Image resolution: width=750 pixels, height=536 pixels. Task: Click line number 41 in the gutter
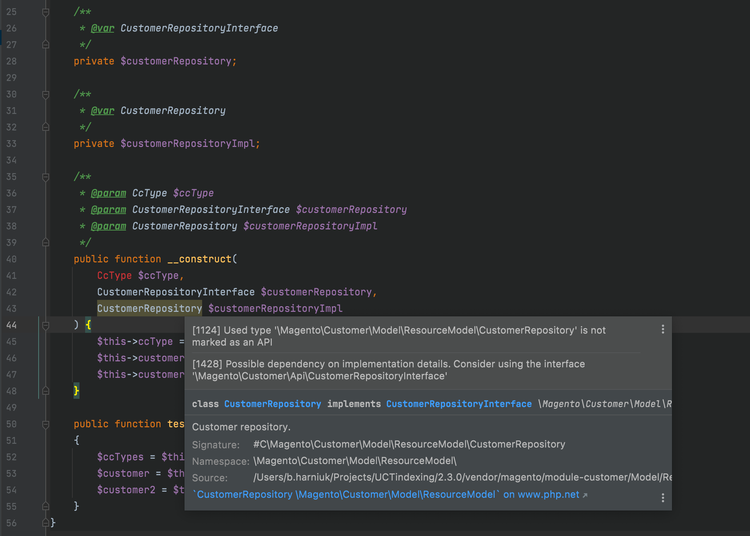pyautogui.click(x=12, y=275)
